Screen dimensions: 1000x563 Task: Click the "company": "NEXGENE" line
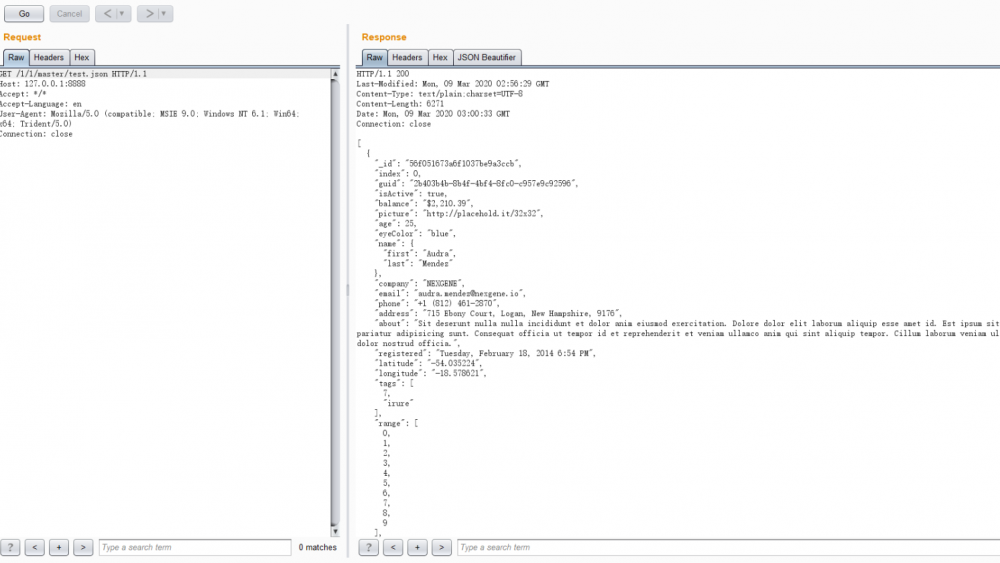point(420,284)
